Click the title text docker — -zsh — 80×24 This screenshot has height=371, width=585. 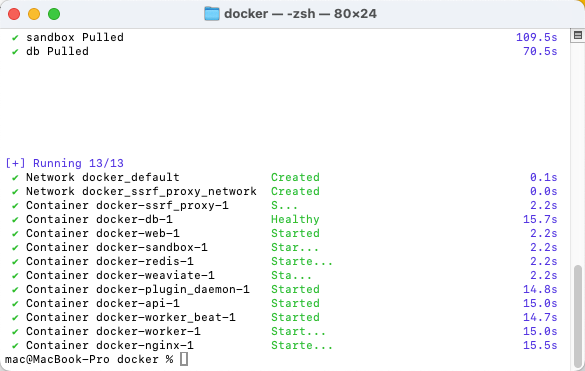[300, 14]
